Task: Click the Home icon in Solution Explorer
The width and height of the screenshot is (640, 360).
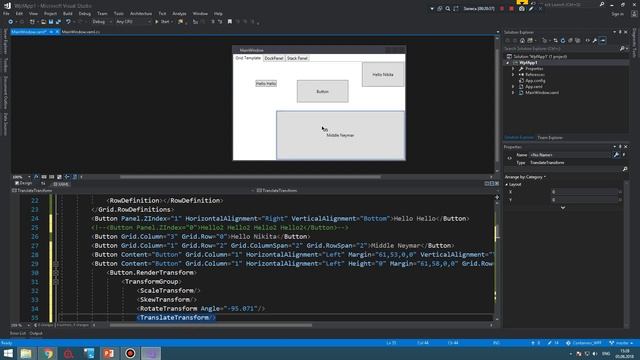Action: (x=522, y=40)
